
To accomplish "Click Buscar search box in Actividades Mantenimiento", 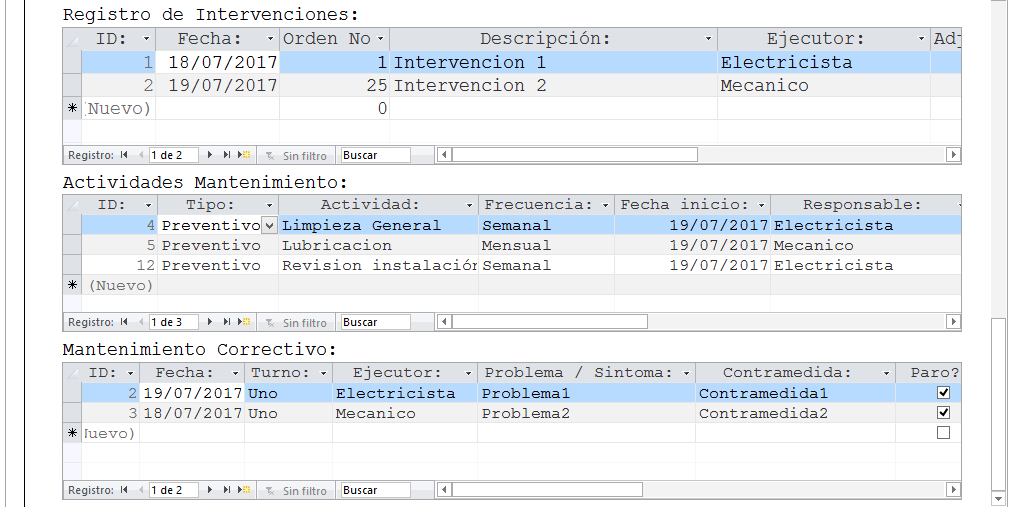I will coord(375,322).
